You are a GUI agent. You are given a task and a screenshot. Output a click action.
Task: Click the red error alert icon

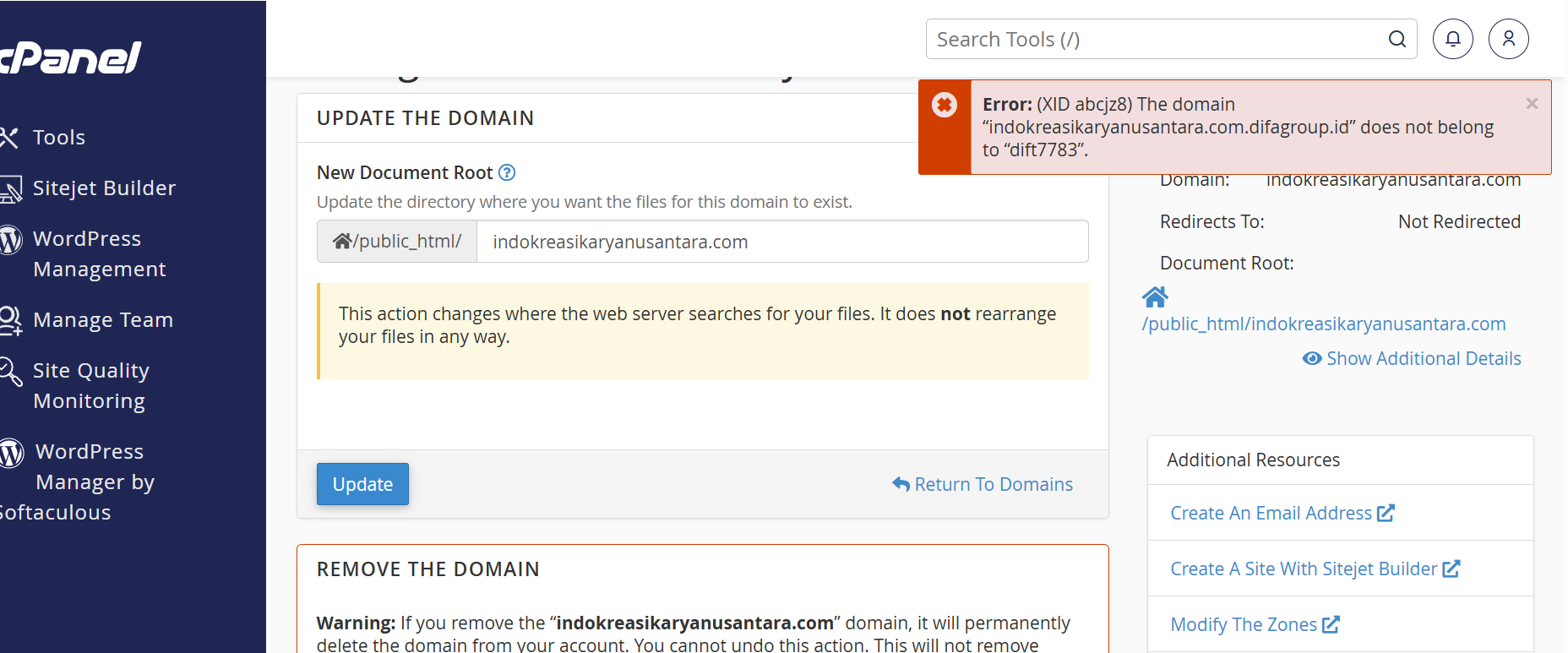pyautogui.click(x=944, y=105)
